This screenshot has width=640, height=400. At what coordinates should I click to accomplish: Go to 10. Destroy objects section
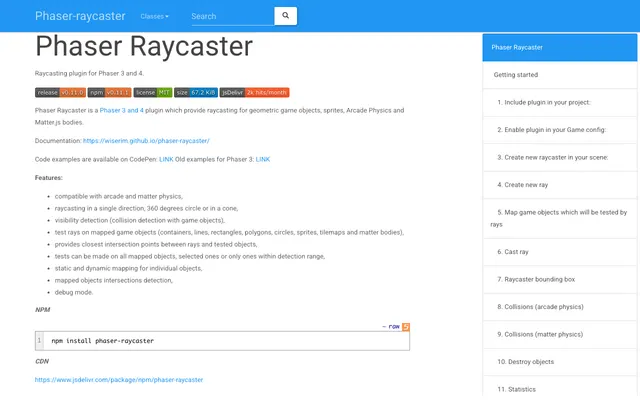560,362
